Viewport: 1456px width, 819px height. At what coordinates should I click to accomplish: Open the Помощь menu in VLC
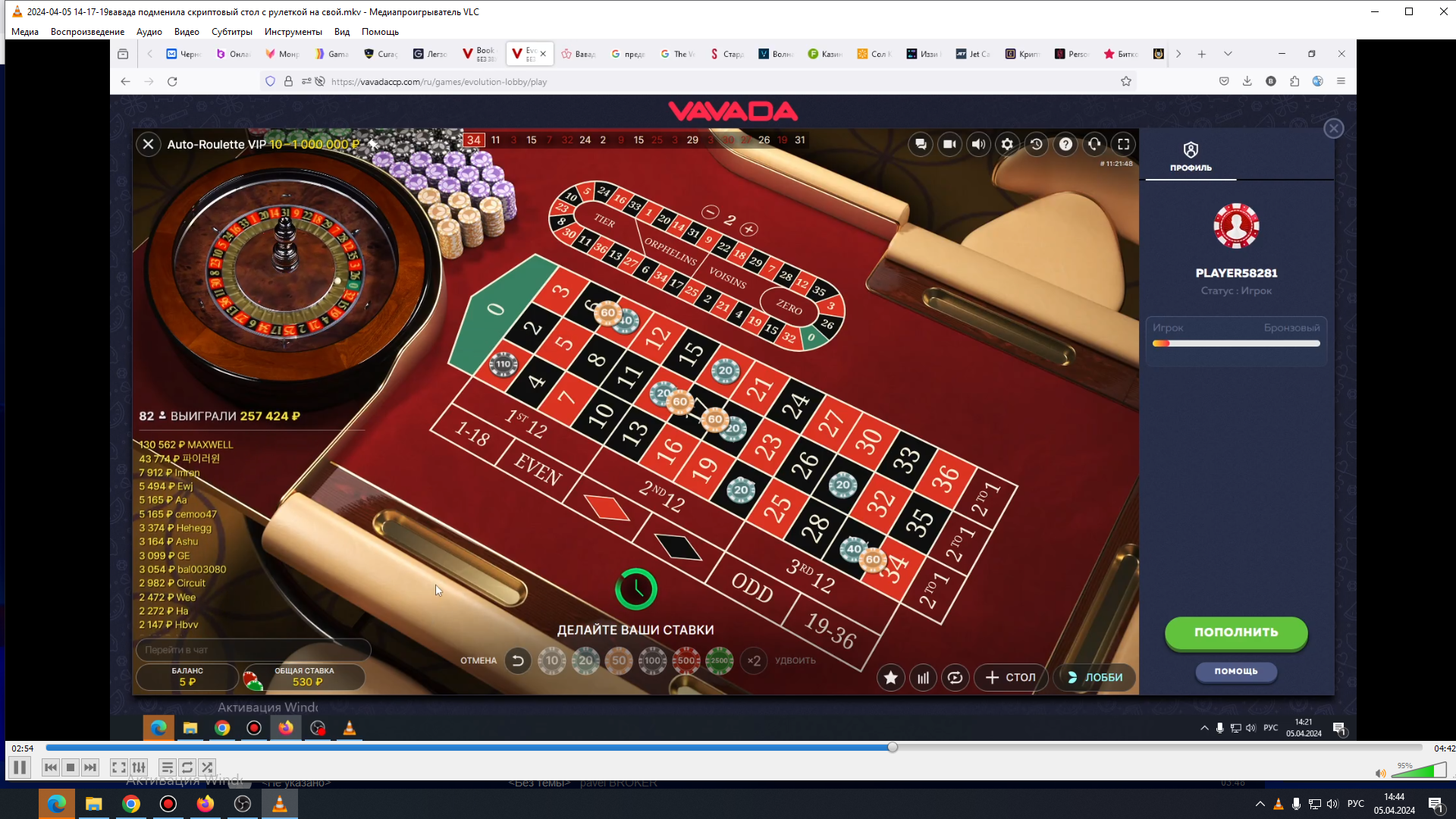[x=380, y=32]
